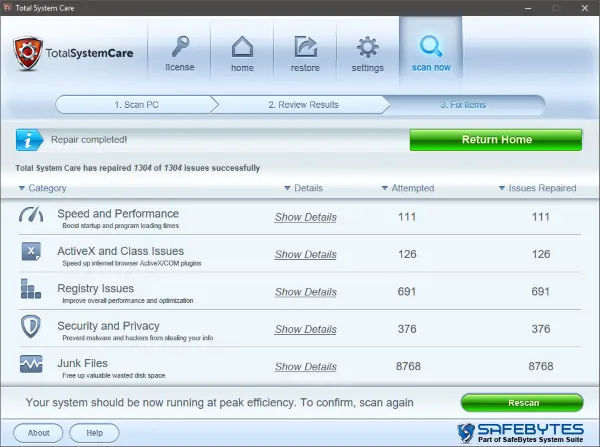The width and height of the screenshot is (600, 447).
Task: Open the restore arrow icon
Action: [x=305, y=46]
